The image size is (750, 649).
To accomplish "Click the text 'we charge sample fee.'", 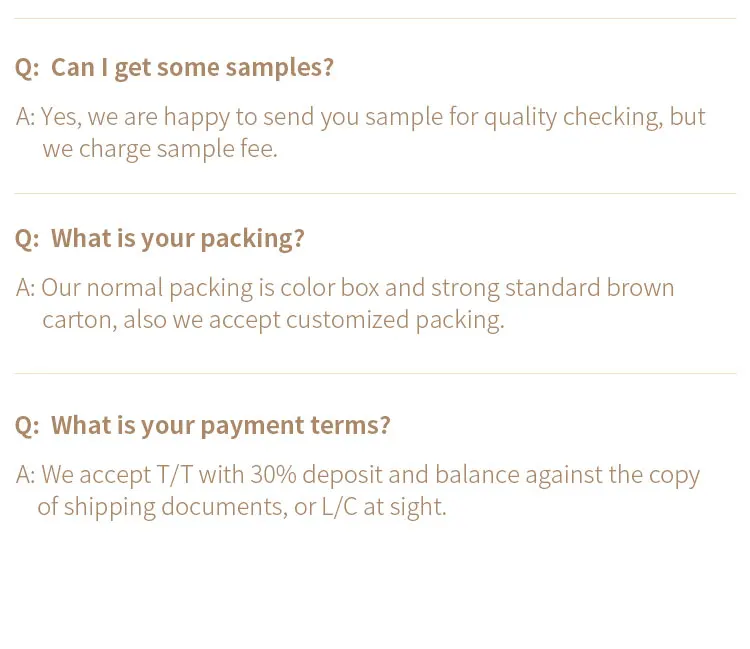I will point(160,149).
